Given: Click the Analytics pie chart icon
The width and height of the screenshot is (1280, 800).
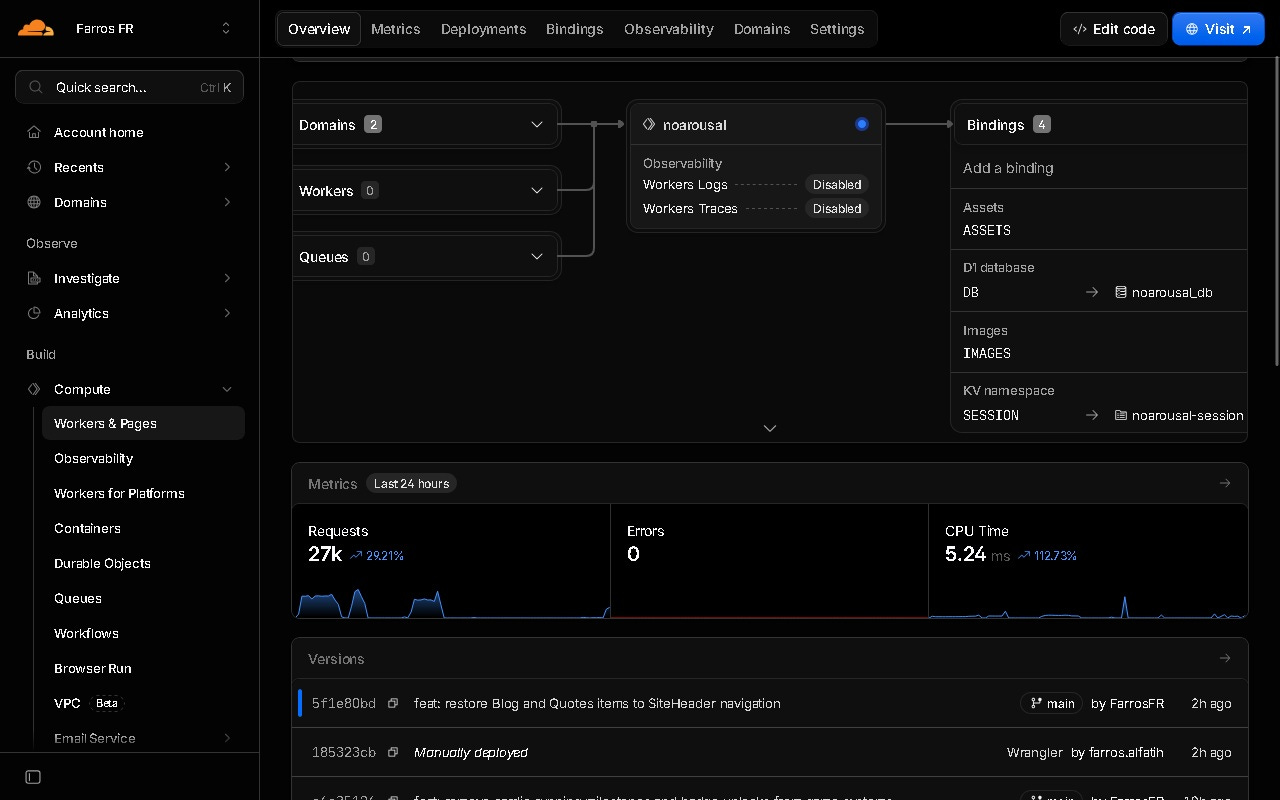Looking at the screenshot, I should coord(34,313).
